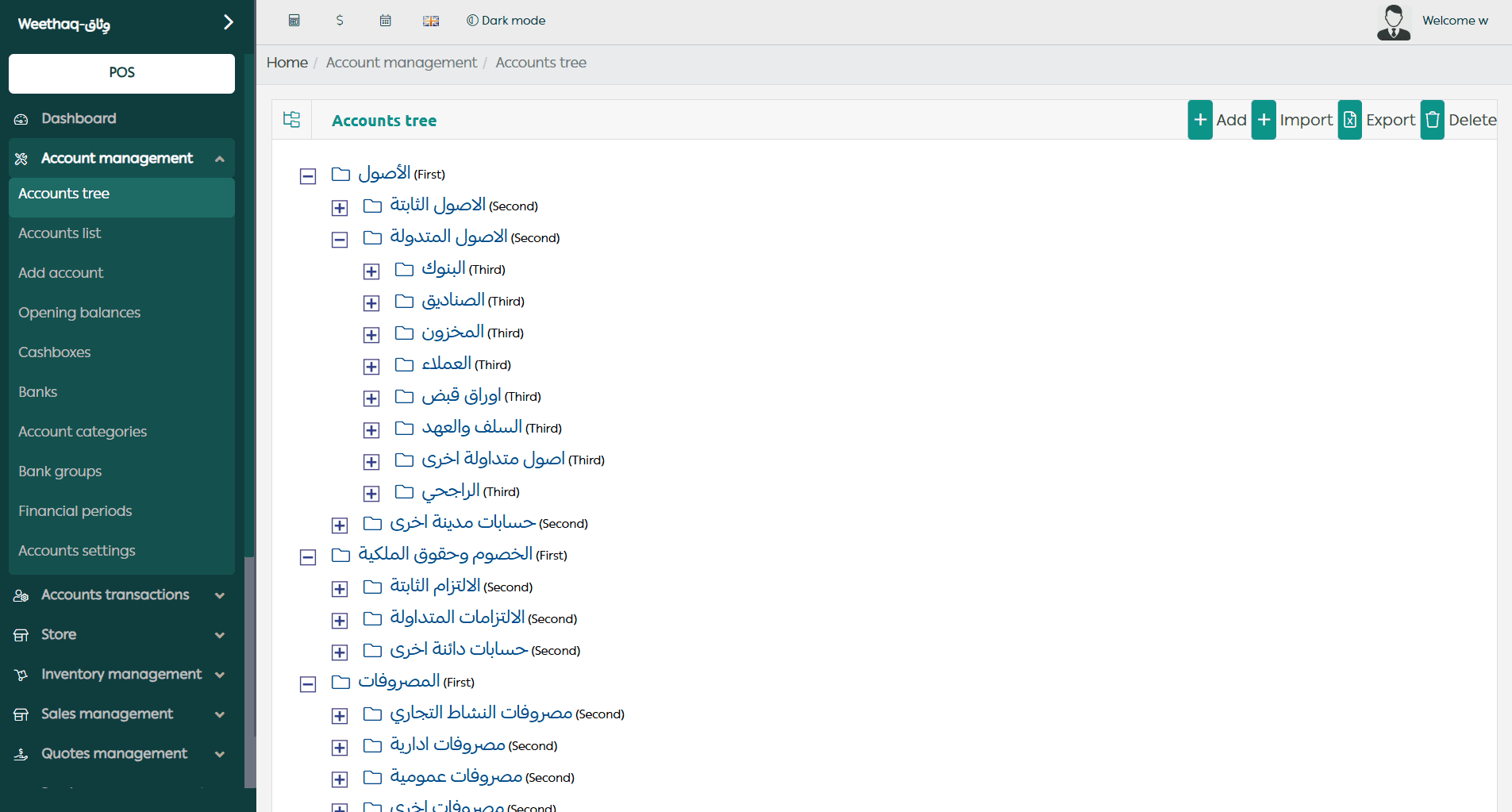Click the trash icon on Delete button
This screenshot has height=812, width=1512.
[x=1433, y=119]
